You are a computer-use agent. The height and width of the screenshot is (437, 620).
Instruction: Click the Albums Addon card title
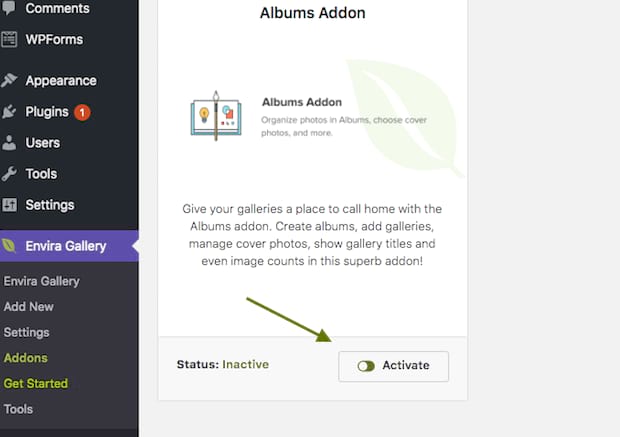(312, 14)
